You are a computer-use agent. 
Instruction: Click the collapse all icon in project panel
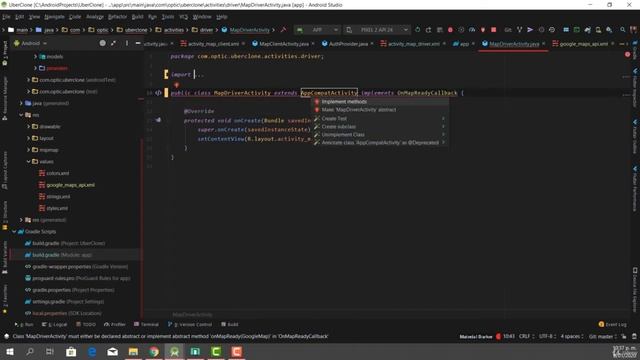point(113,43)
